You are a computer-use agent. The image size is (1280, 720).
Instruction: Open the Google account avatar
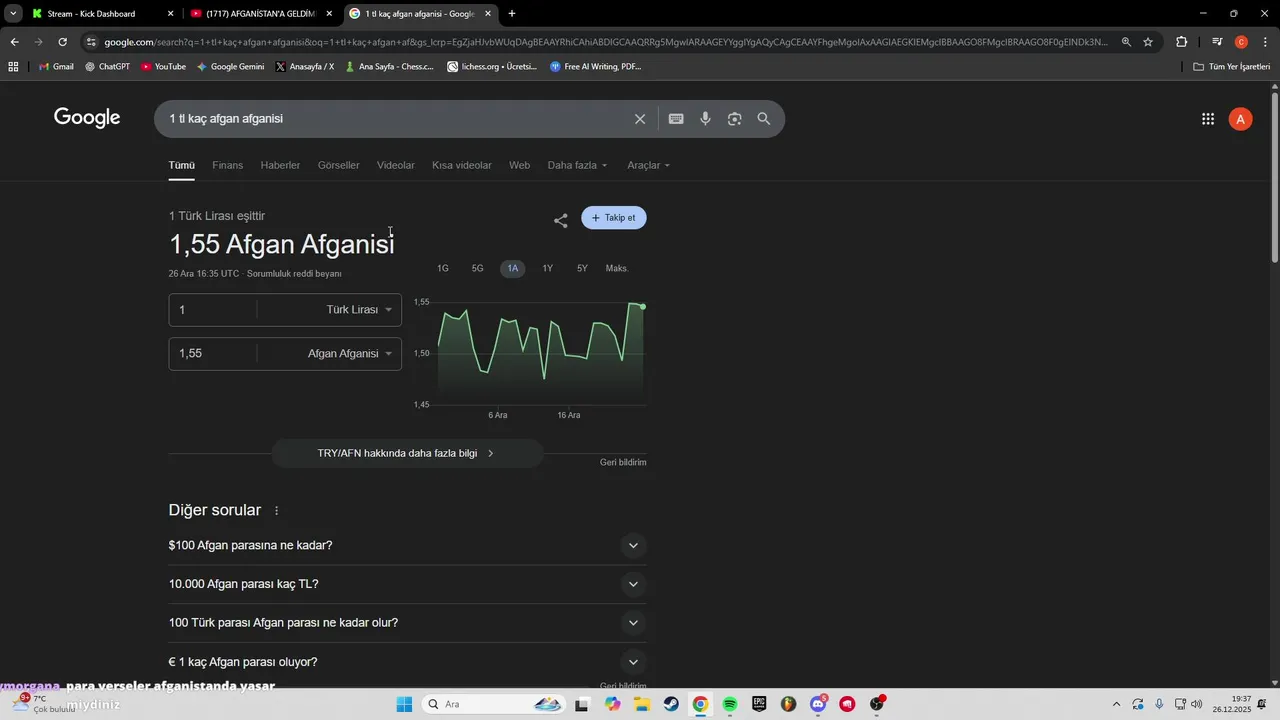[x=1241, y=119]
